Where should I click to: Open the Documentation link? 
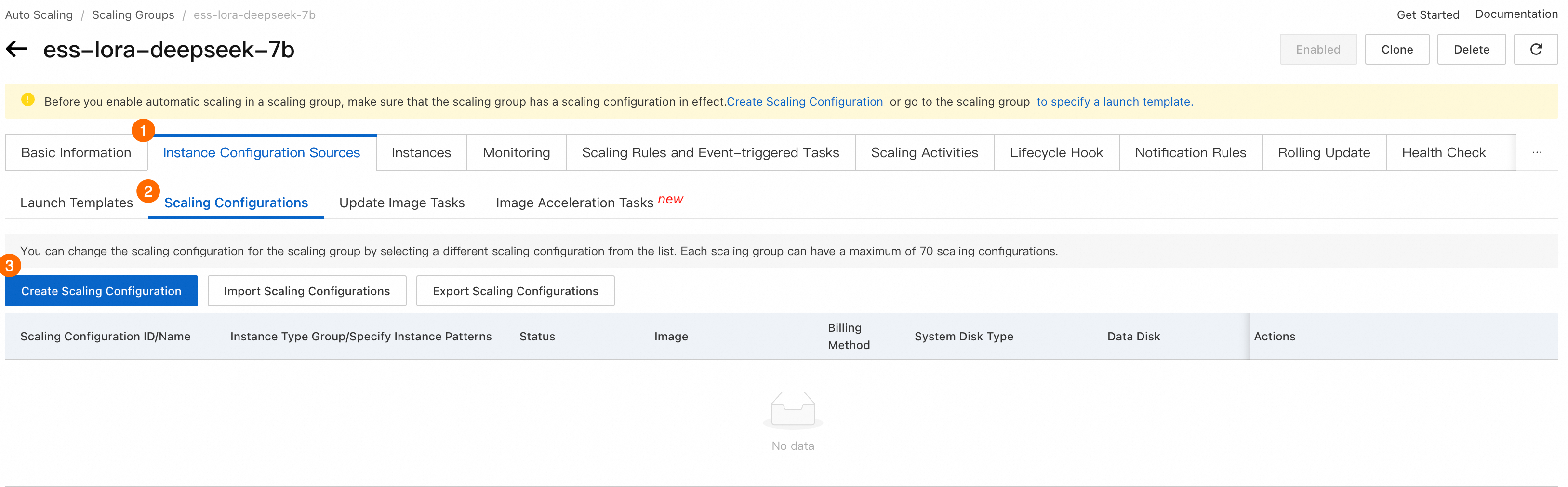click(x=1516, y=14)
